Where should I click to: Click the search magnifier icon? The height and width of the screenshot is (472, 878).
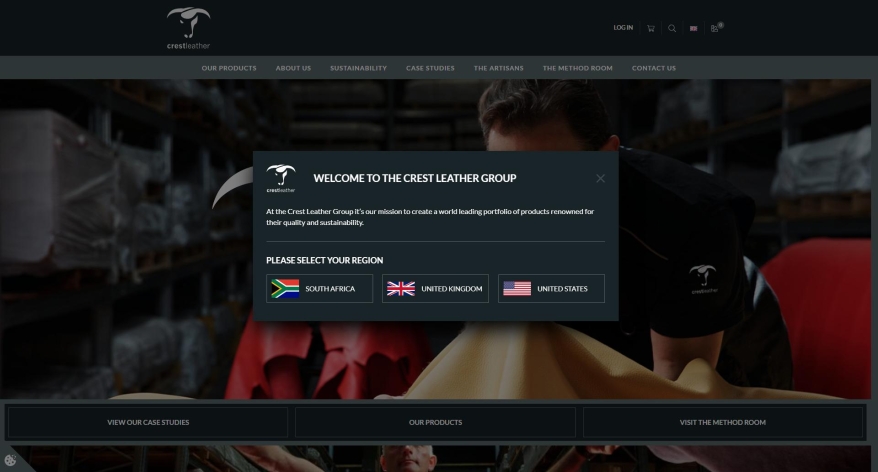pyautogui.click(x=672, y=28)
